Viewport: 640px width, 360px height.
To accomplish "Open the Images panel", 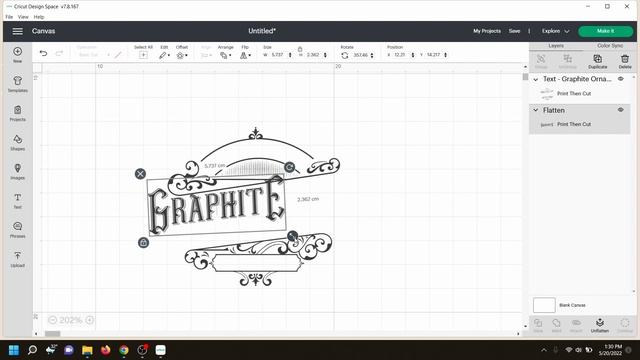I will point(18,171).
